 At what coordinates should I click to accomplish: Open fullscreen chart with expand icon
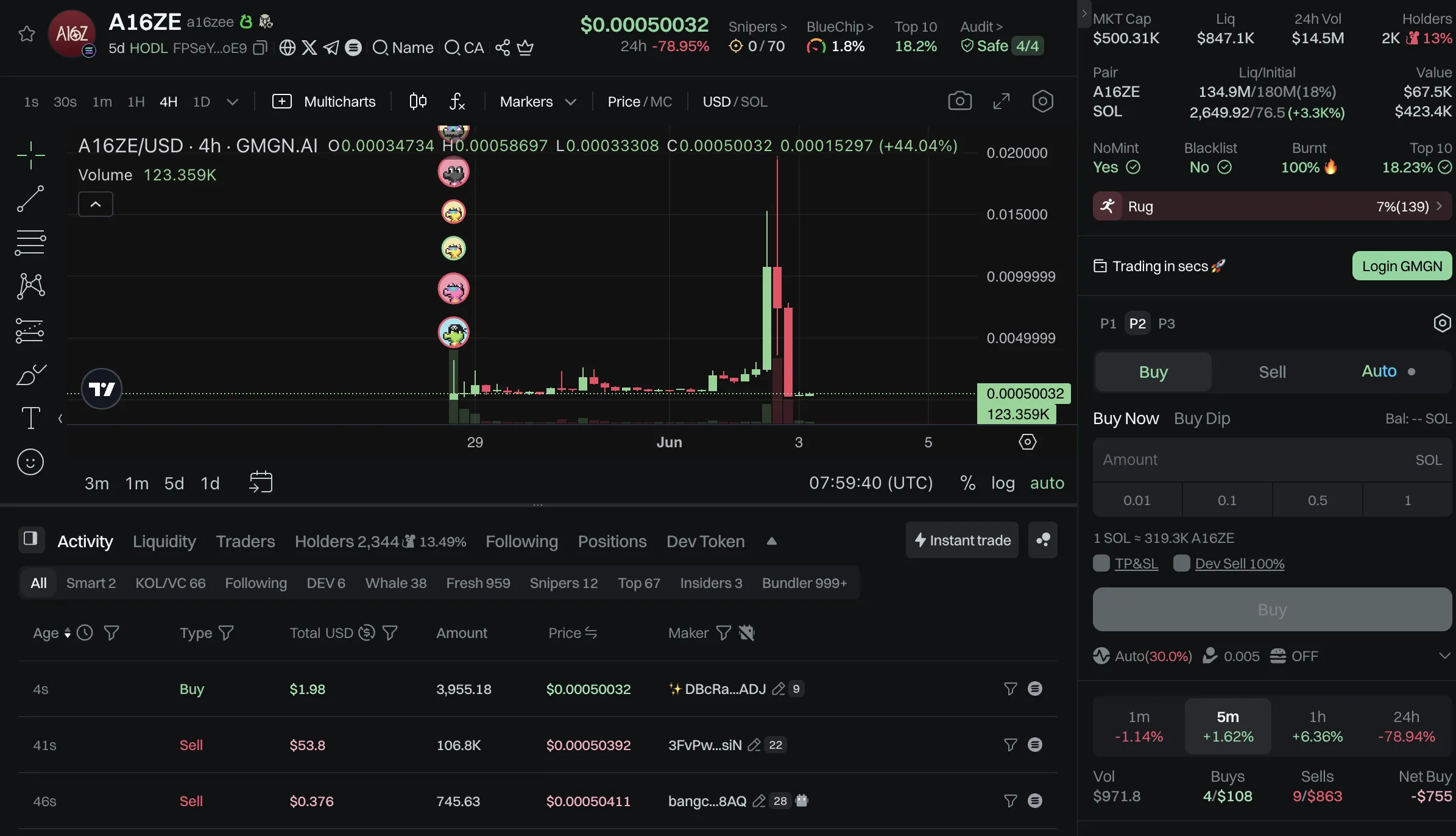pos(1001,101)
